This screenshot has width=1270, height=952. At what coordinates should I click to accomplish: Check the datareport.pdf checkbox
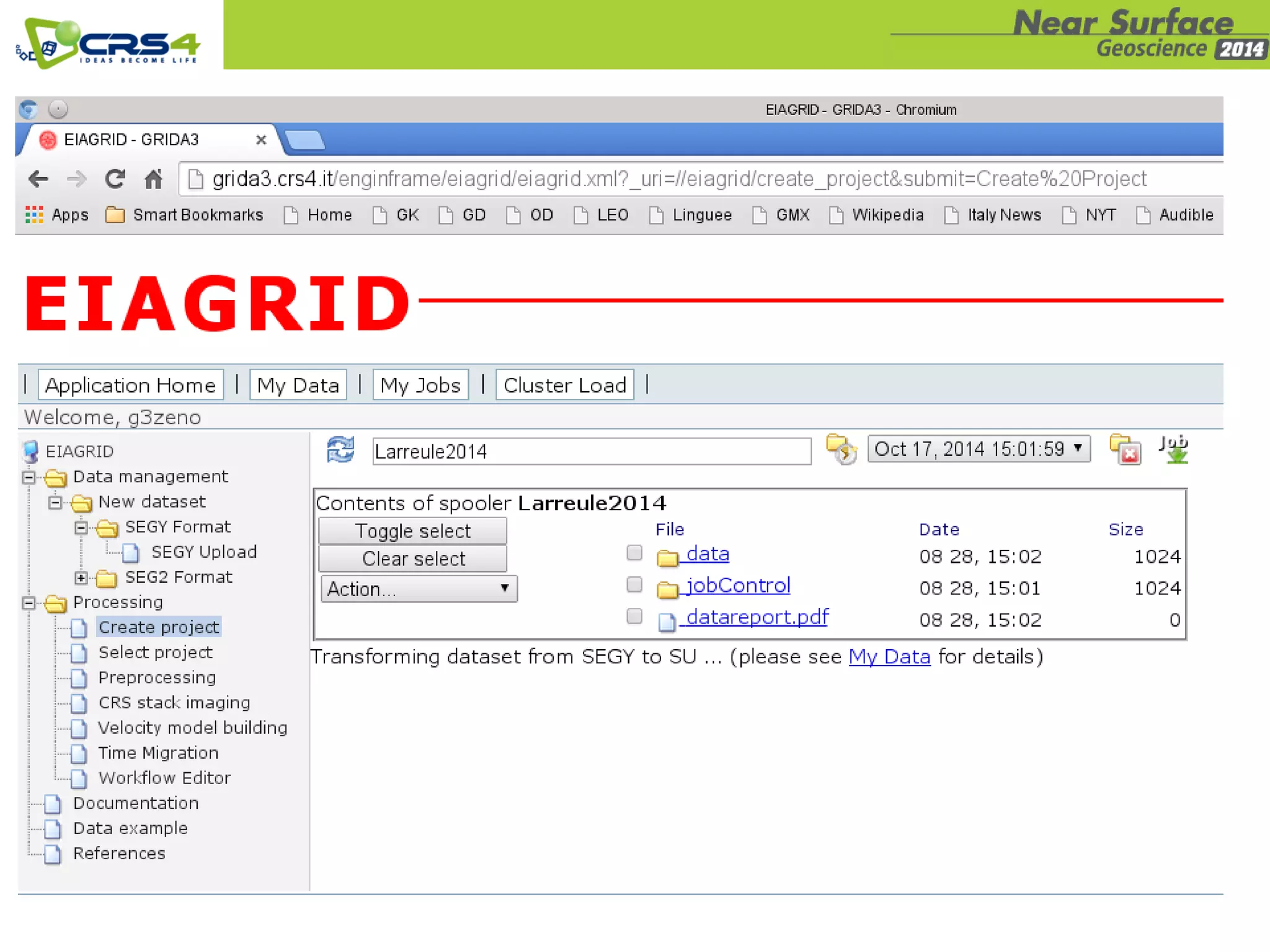click(634, 615)
